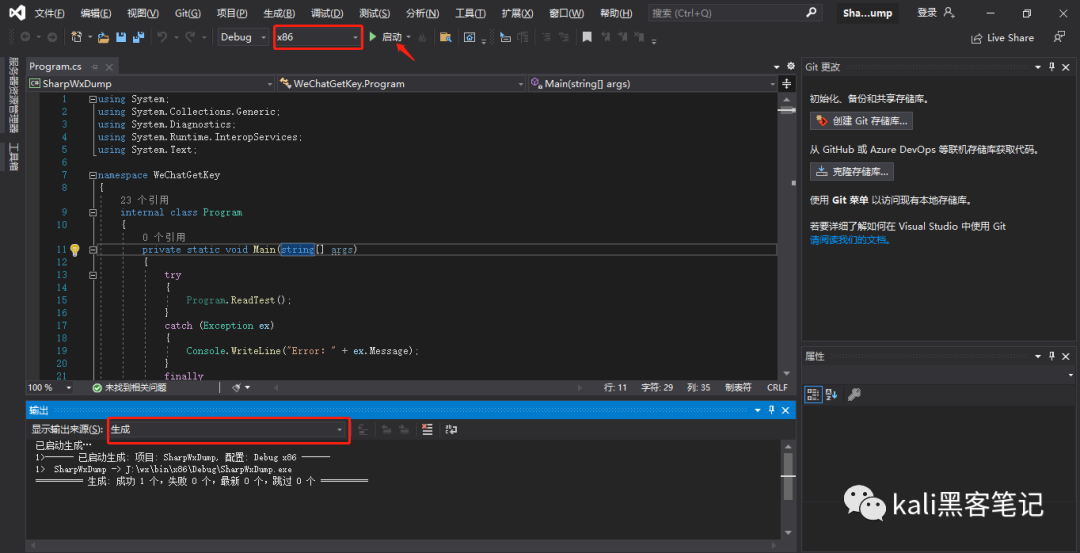Open the 工具箱 side tab on the left
1080x553 pixels.
coord(13,156)
